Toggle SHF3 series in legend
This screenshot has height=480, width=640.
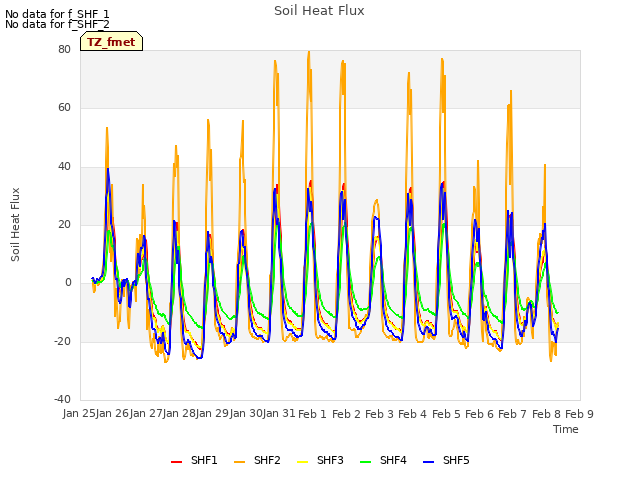[x=320, y=460]
